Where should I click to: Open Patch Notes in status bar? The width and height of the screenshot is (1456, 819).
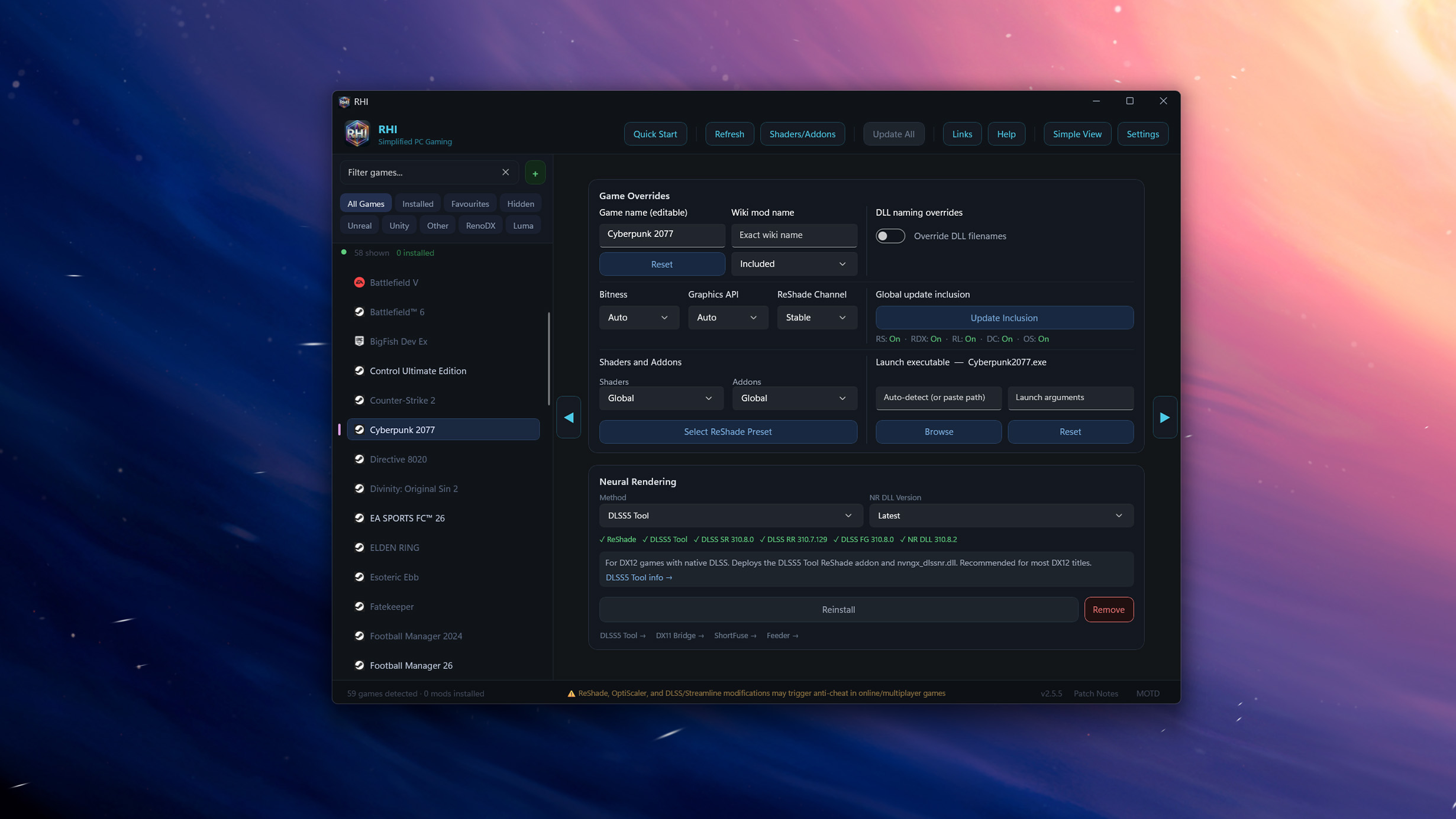[x=1095, y=694]
